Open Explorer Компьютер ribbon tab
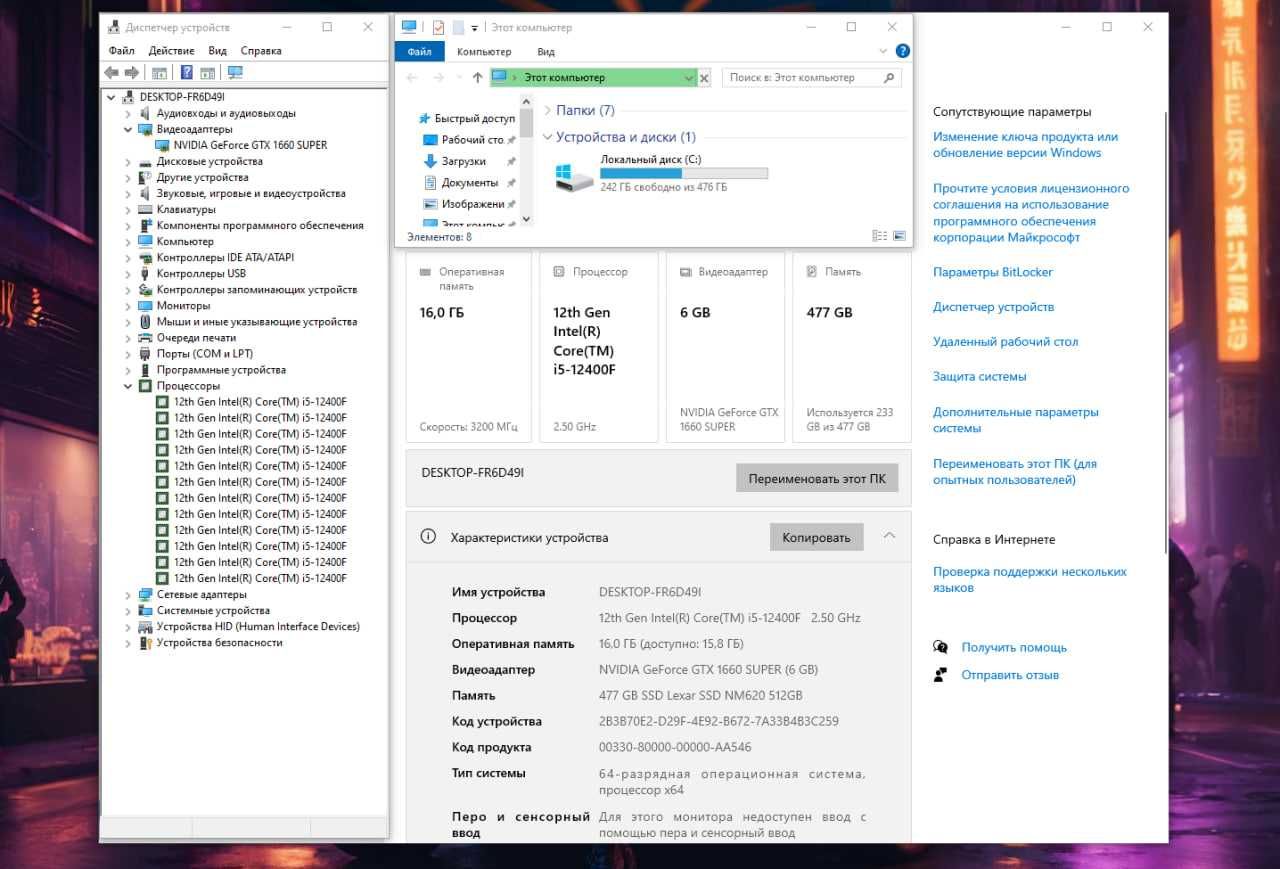 484,52
